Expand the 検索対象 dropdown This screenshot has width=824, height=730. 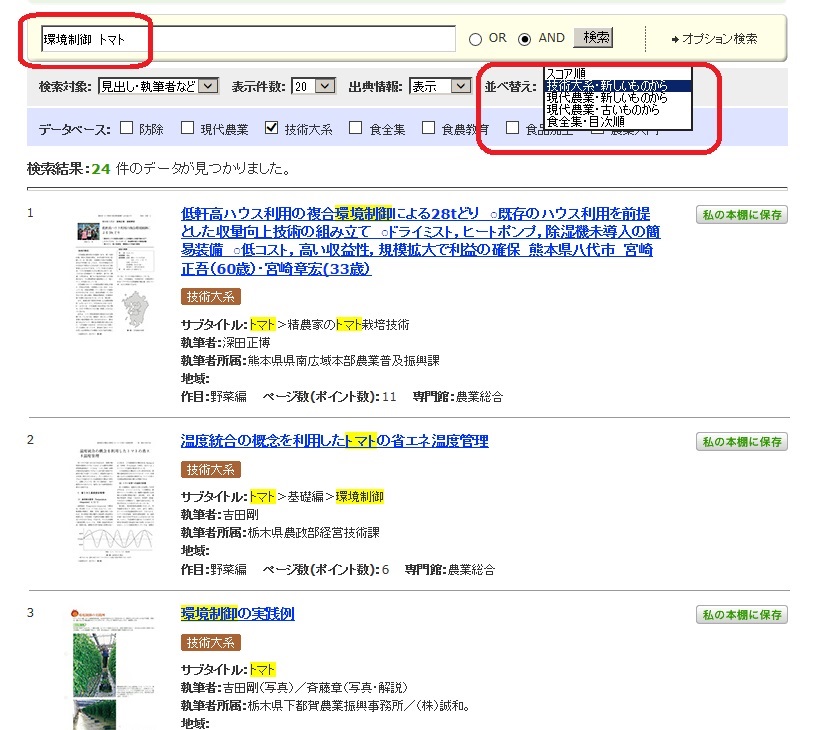coord(158,87)
